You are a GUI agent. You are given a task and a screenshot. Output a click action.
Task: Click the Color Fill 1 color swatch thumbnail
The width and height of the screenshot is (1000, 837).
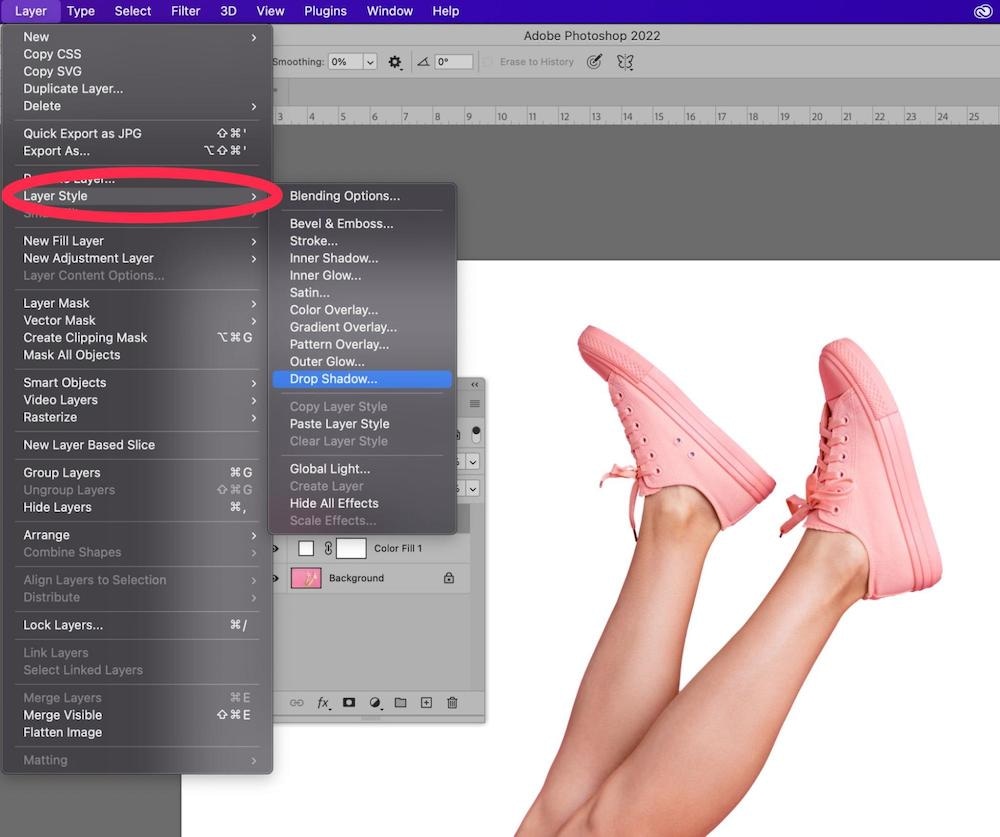tap(306, 549)
